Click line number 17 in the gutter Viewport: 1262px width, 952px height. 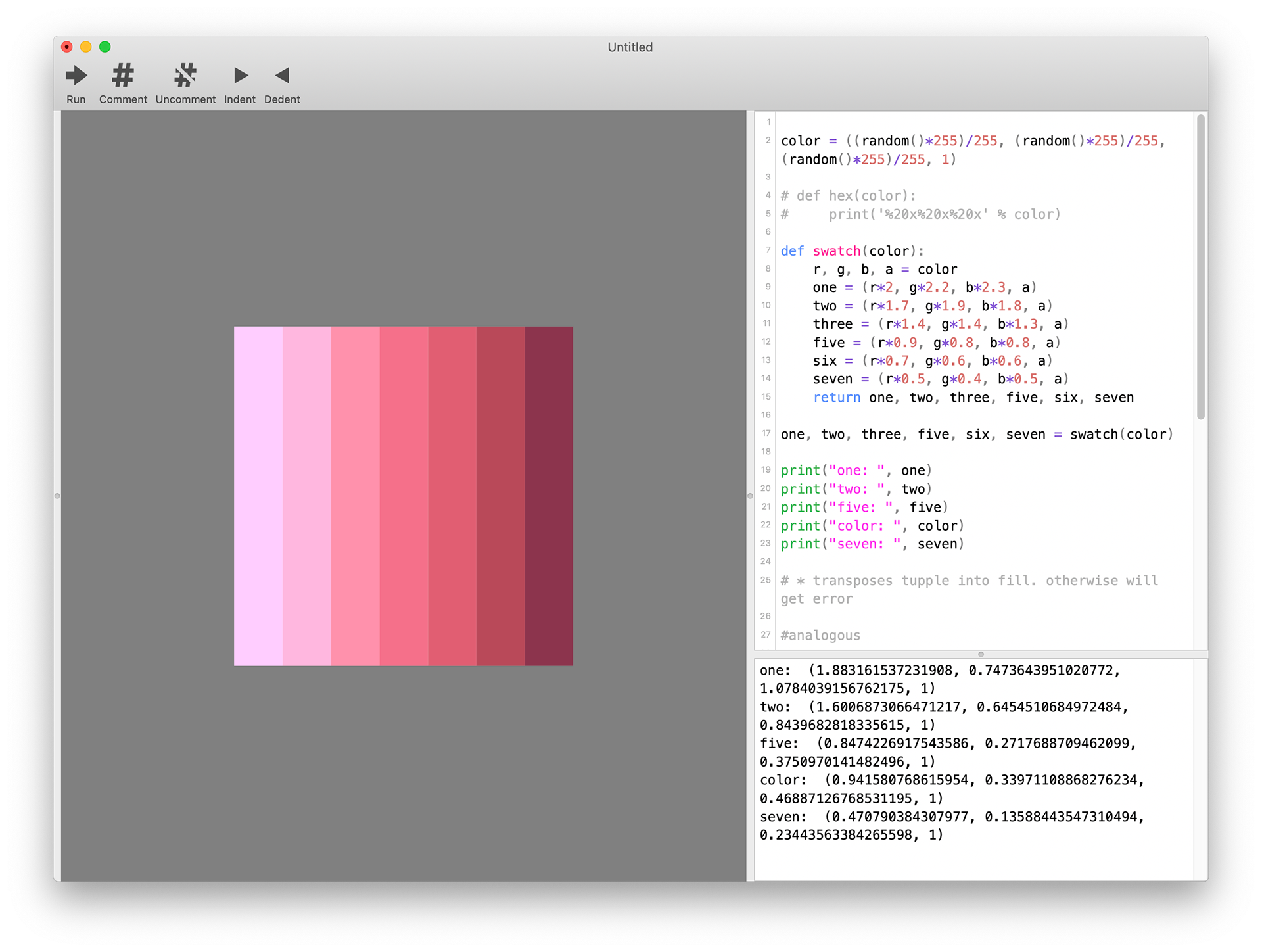pos(766,433)
